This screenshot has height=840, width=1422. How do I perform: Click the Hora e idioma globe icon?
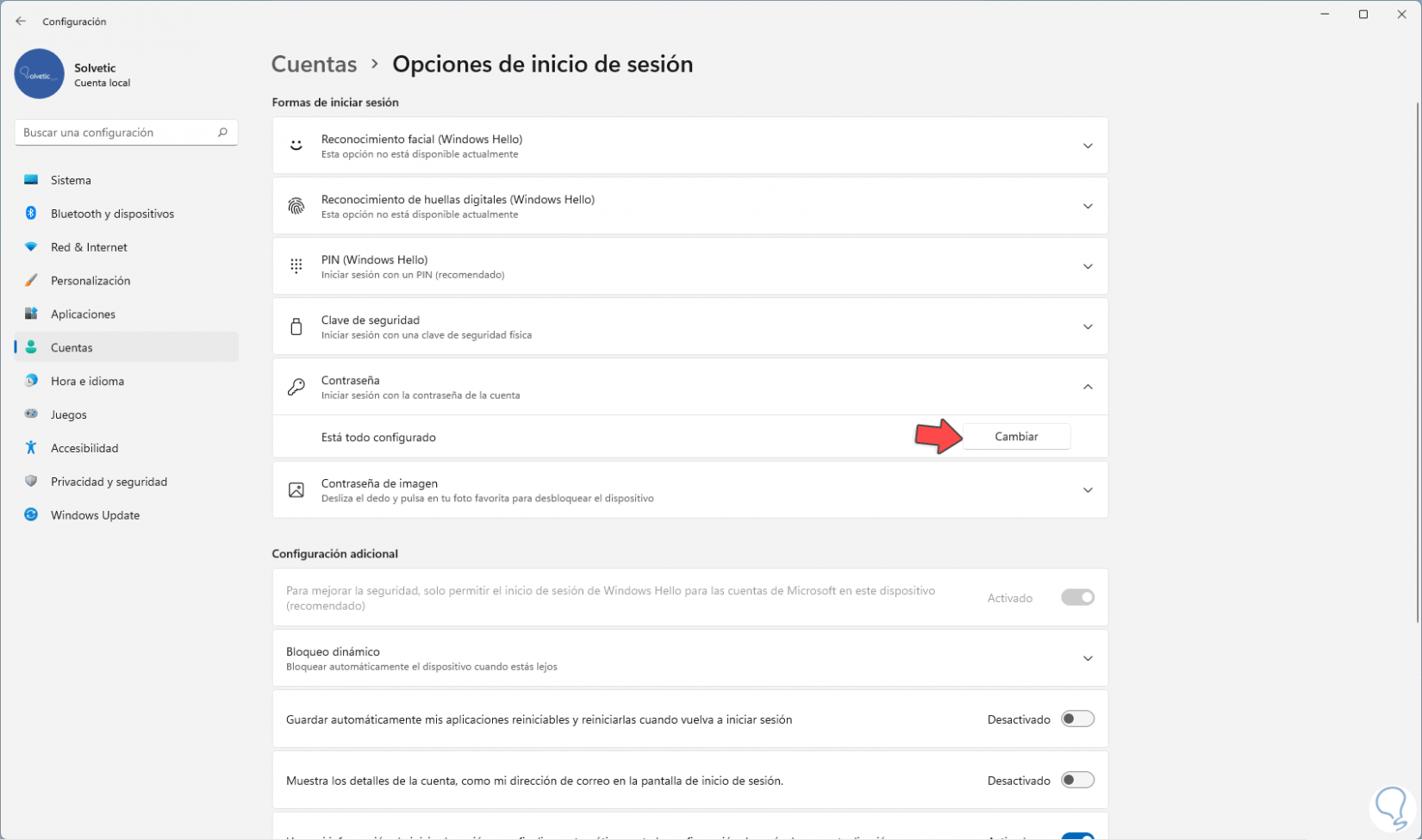31,381
